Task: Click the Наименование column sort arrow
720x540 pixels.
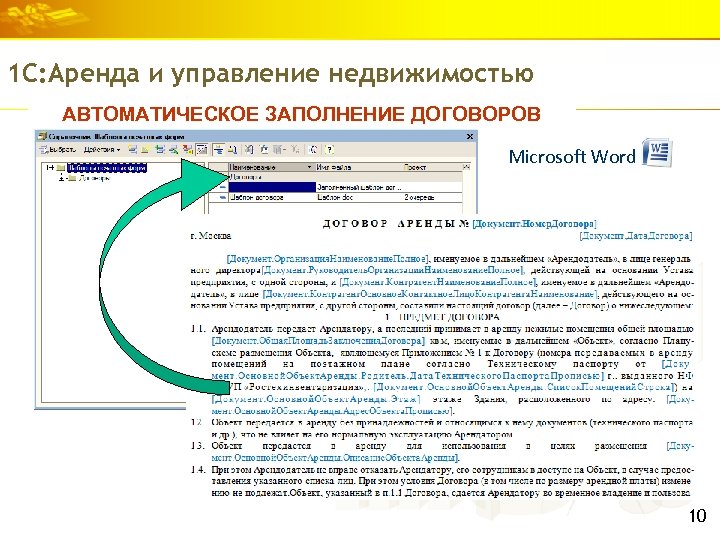Action: [309, 167]
